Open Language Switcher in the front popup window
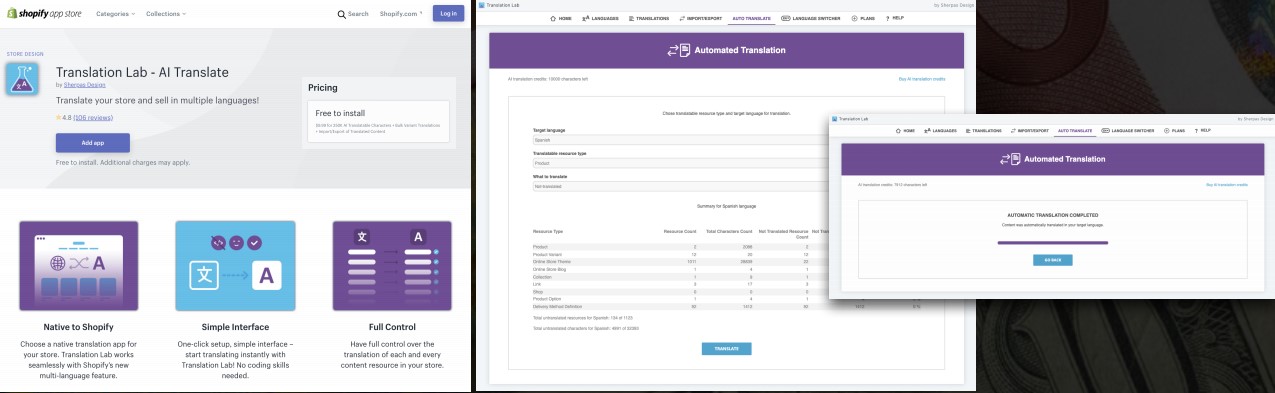 click(1129, 130)
